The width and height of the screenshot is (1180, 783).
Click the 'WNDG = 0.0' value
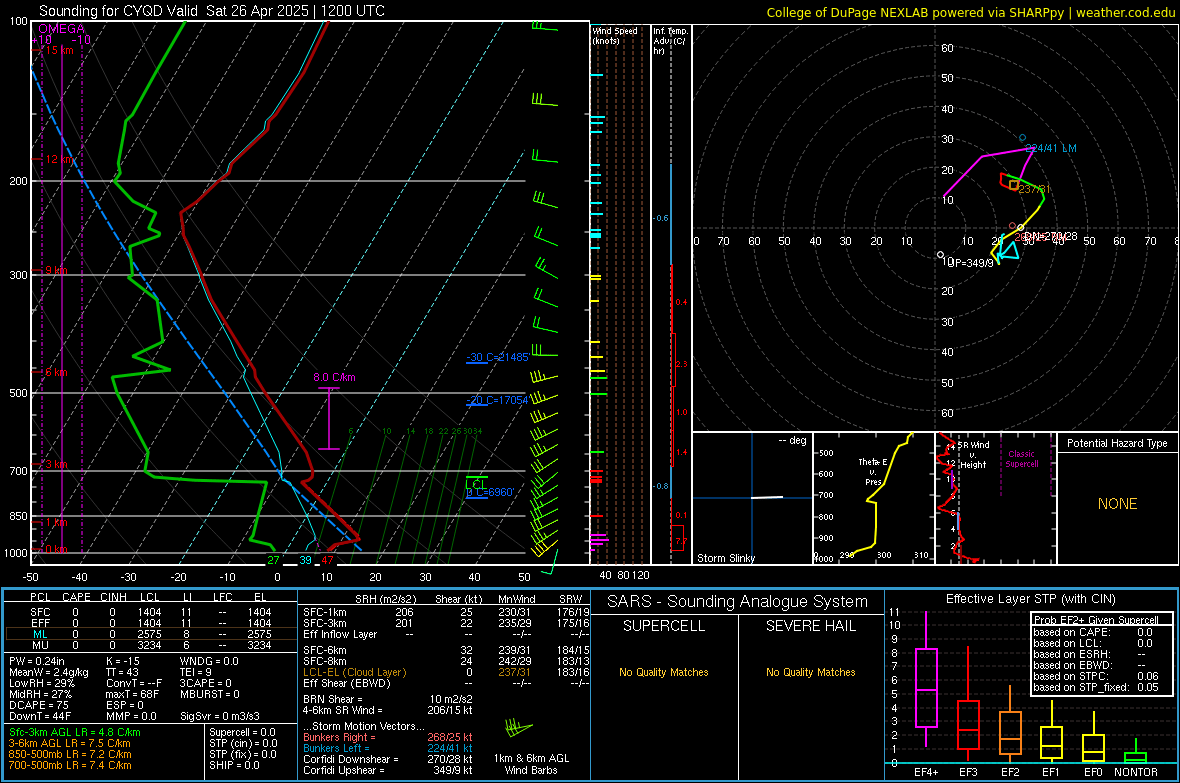(x=209, y=661)
